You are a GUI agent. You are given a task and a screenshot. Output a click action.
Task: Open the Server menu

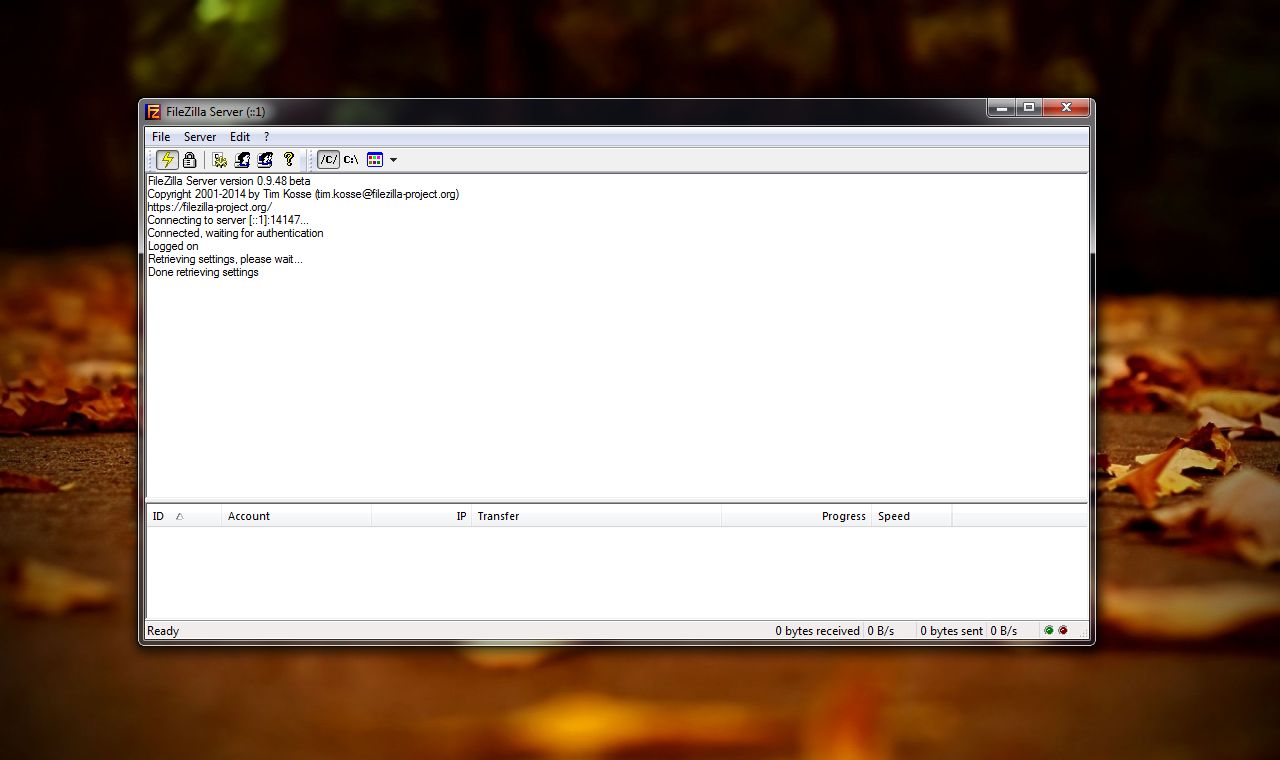coord(200,137)
